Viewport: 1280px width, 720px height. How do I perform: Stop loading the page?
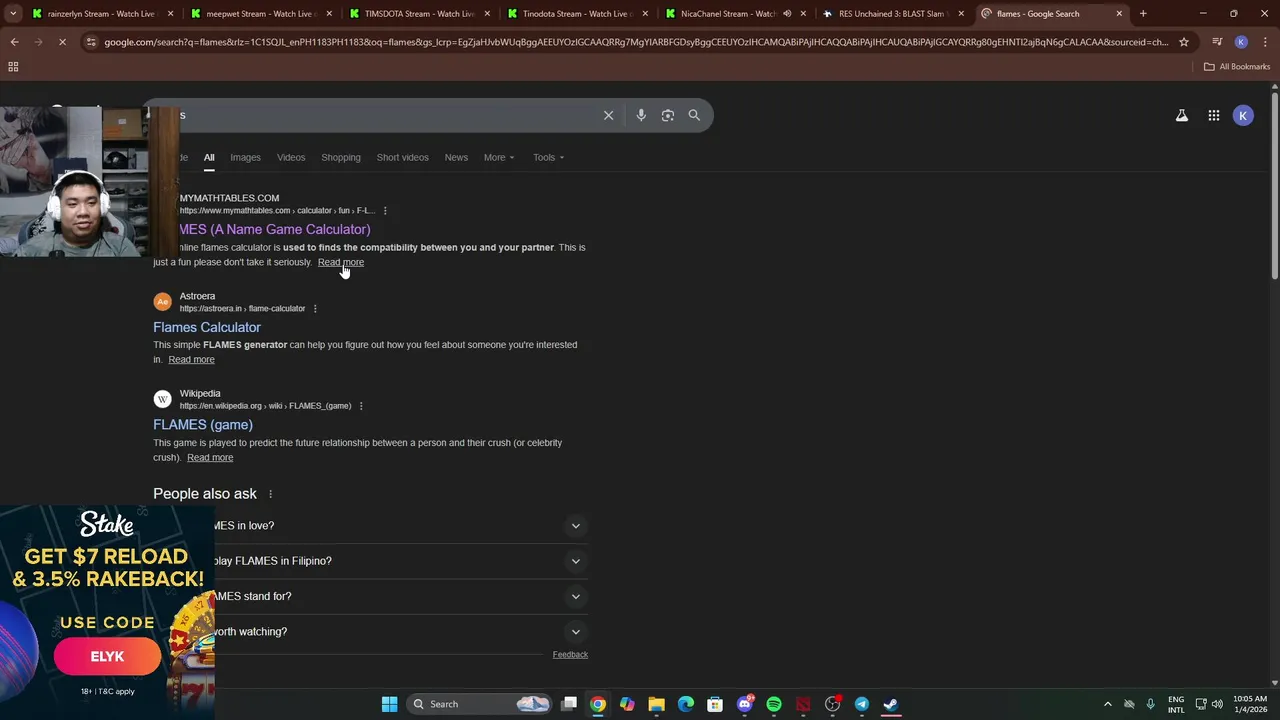(x=62, y=42)
